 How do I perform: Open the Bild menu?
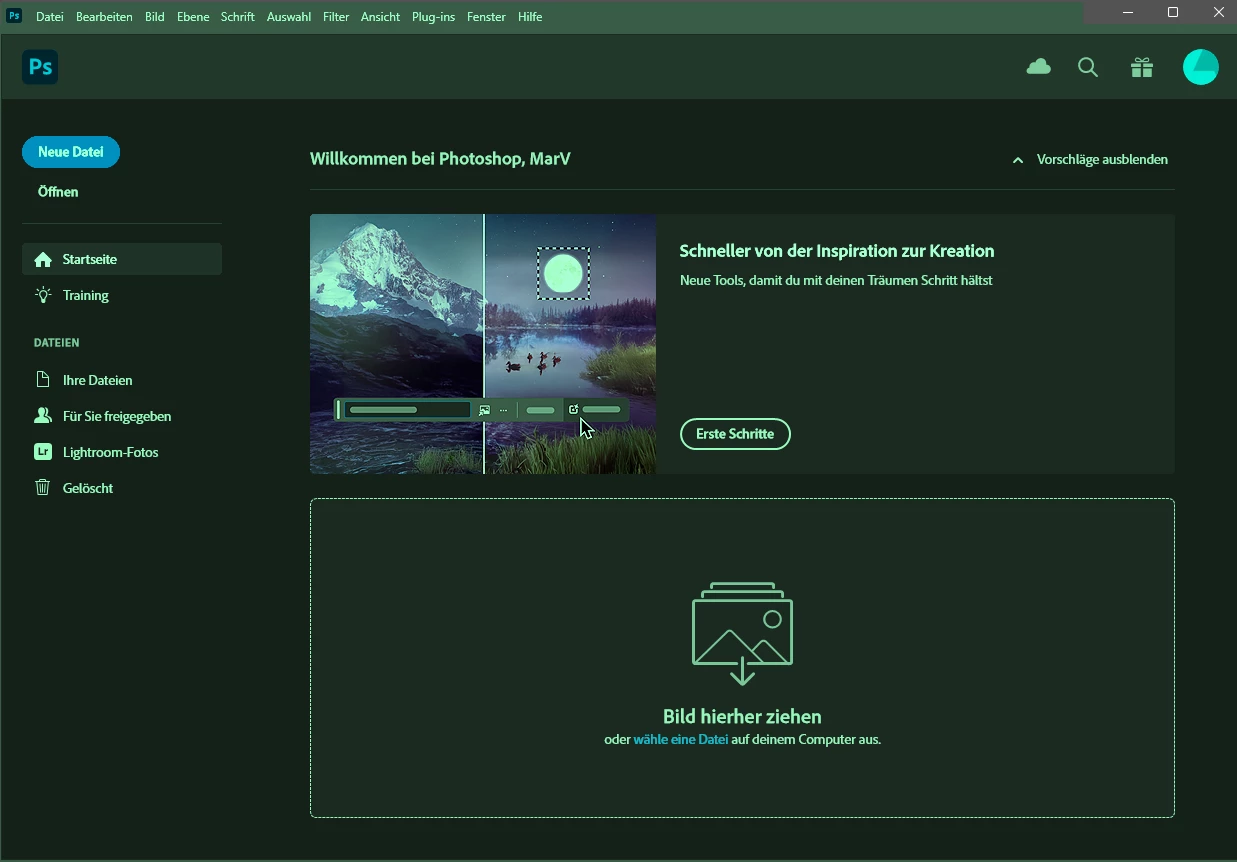pyautogui.click(x=155, y=17)
